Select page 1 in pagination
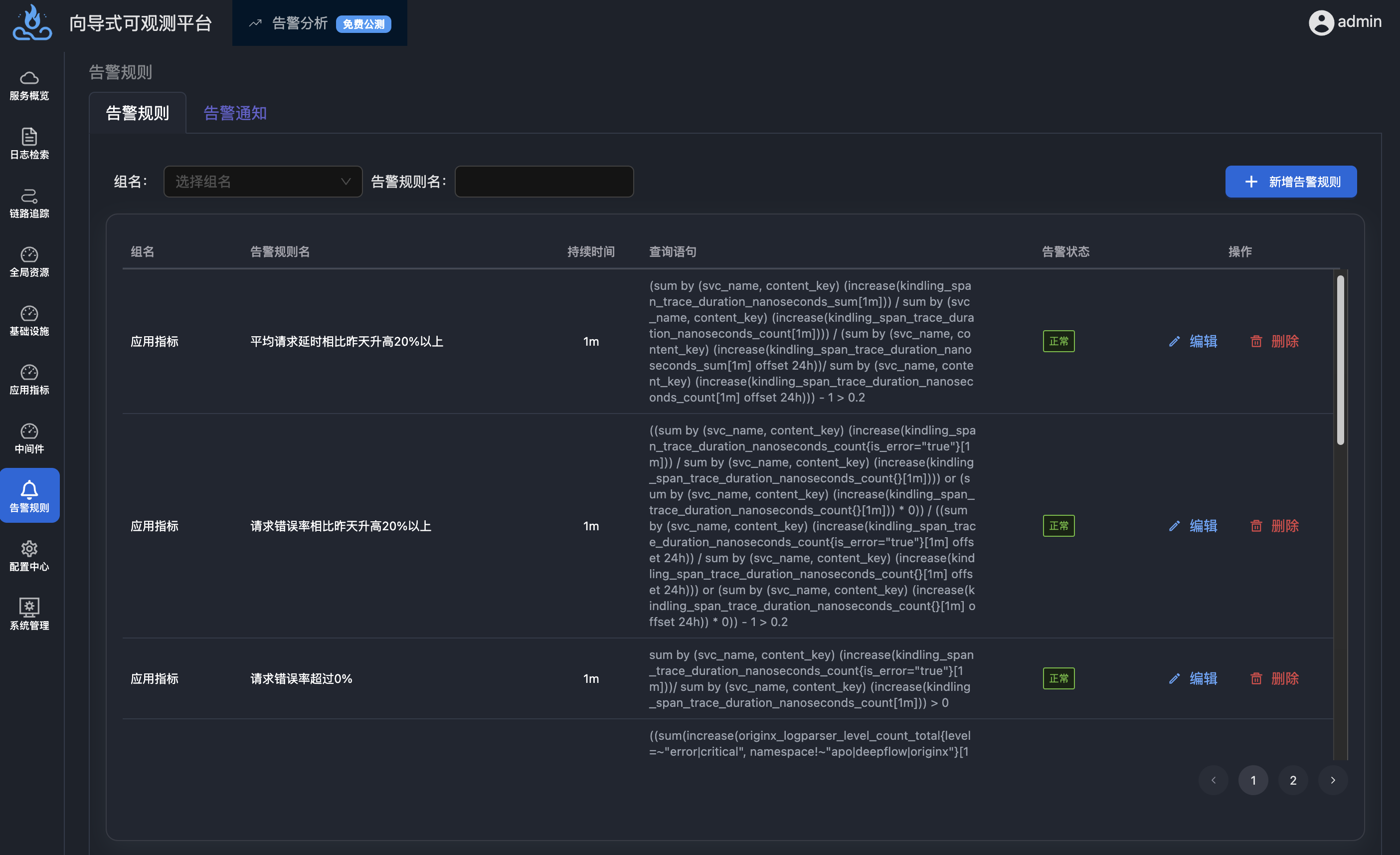 1253,780
